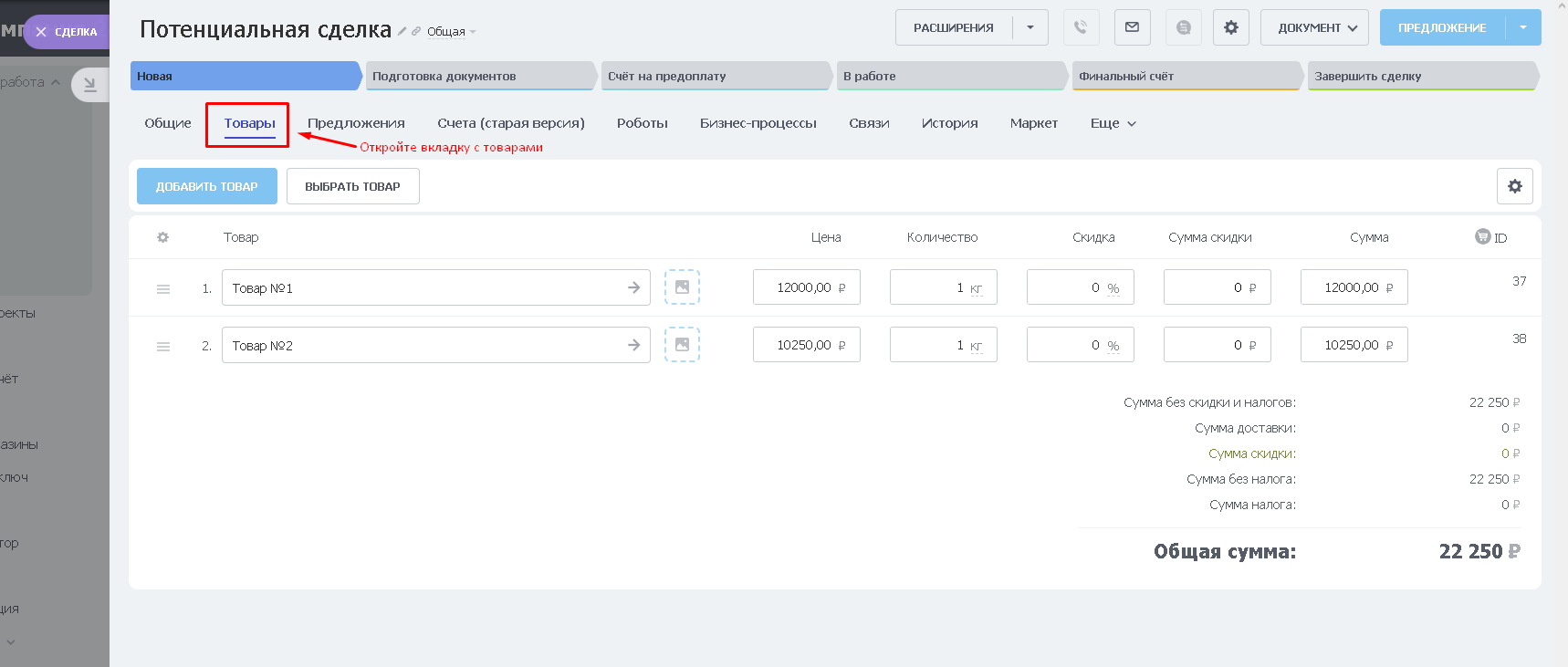
Task: Click the price field of Товар №1
Action: (805, 287)
